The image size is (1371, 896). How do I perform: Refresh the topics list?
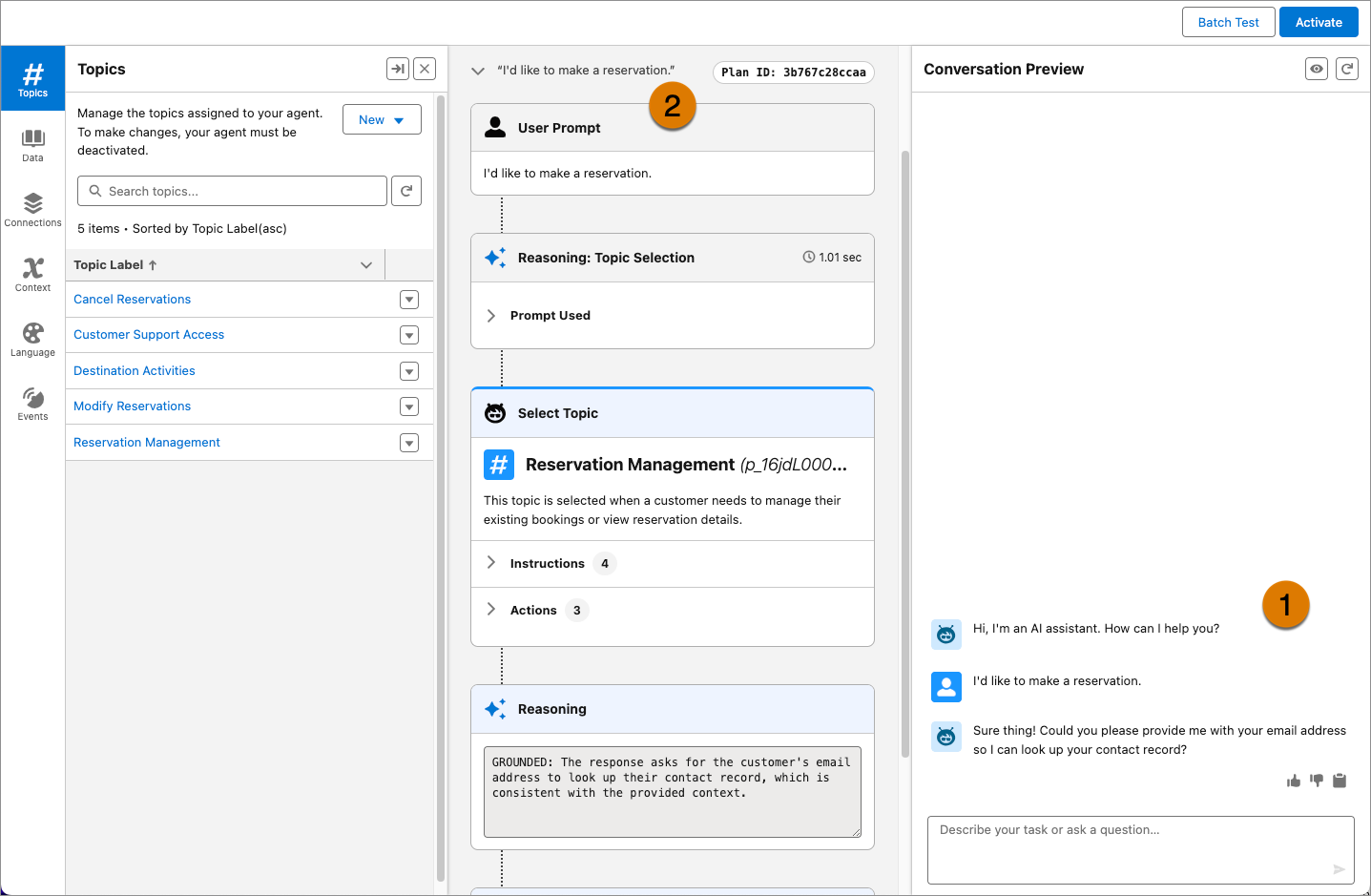[x=405, y=191]
